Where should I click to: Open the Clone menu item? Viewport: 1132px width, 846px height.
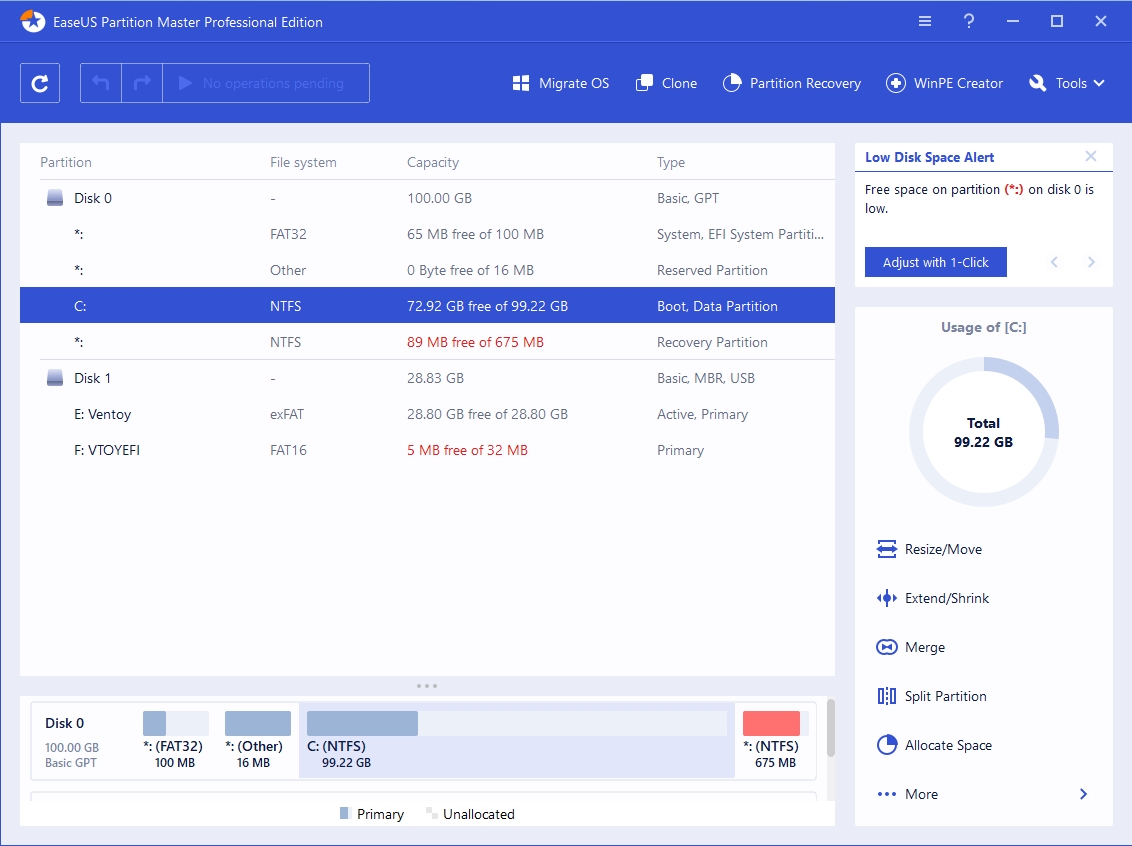click(x=666, y=83)
